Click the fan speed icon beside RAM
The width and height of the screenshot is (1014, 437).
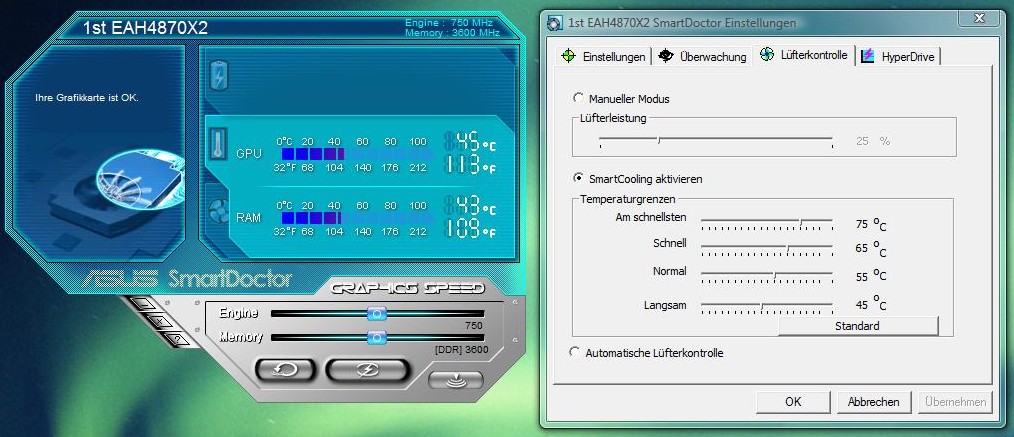[219, 211]
